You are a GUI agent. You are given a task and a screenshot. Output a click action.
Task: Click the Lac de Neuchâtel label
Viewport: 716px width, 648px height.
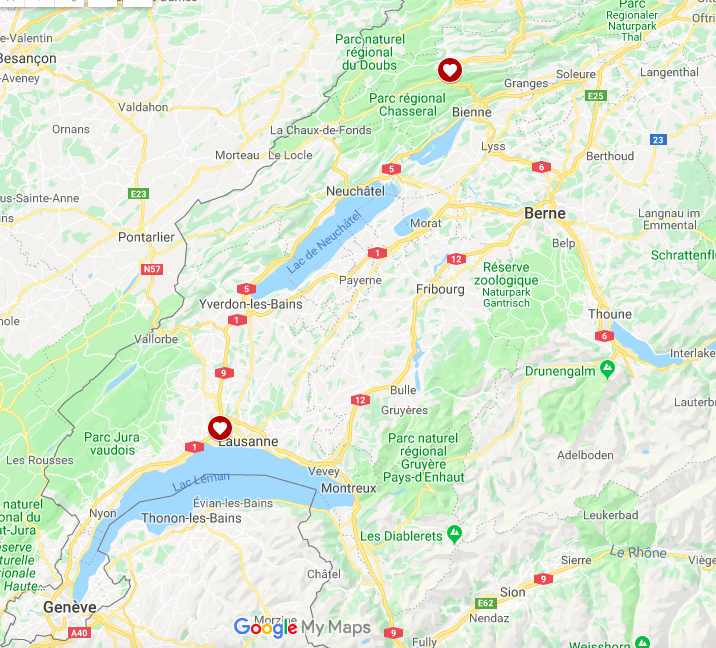(x=325, y=242)
